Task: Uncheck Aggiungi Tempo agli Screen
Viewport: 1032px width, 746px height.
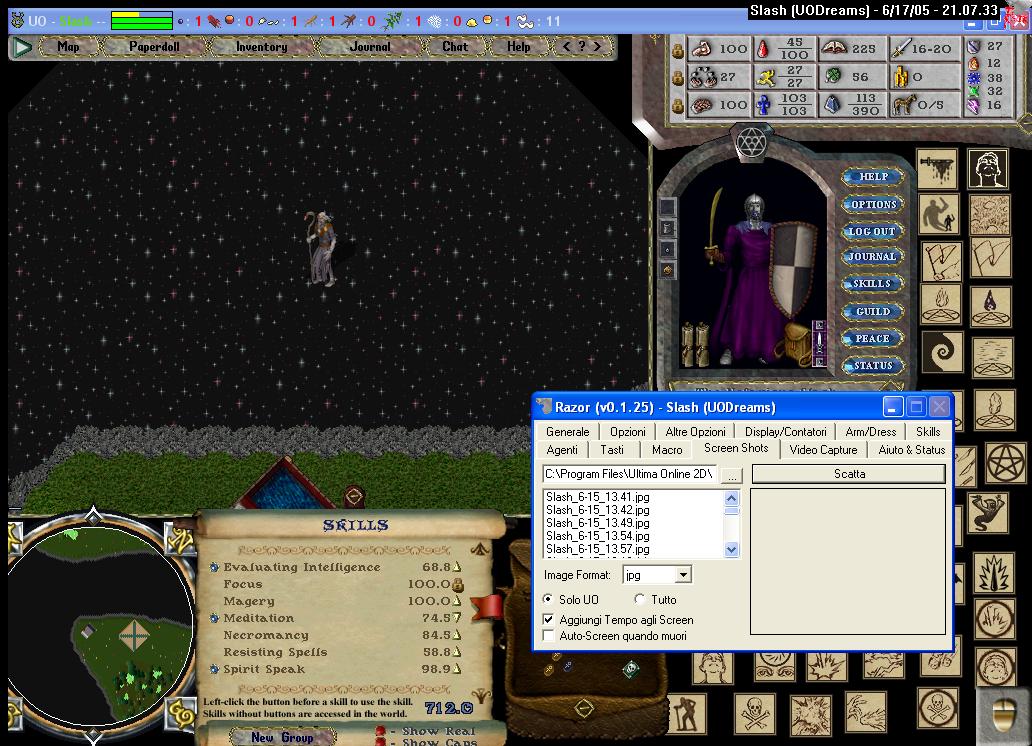Action: coord(548,620)
